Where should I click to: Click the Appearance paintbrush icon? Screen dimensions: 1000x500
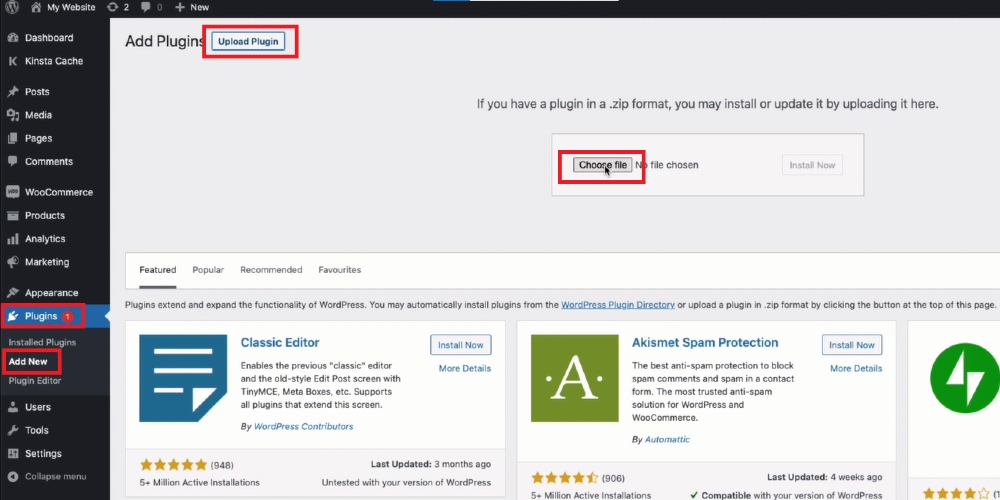pyautogui.click(x=12, y=293)
